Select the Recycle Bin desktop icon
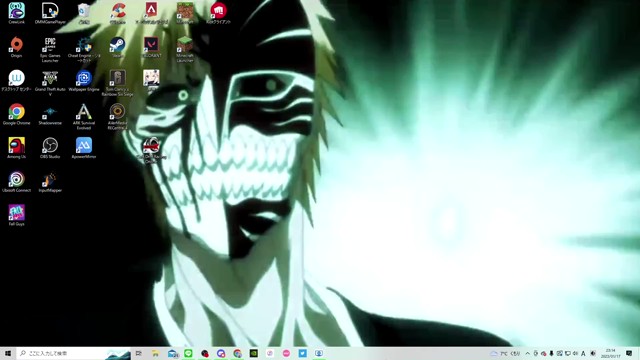This screenshot has width=640, height=360. coord(84,13)
